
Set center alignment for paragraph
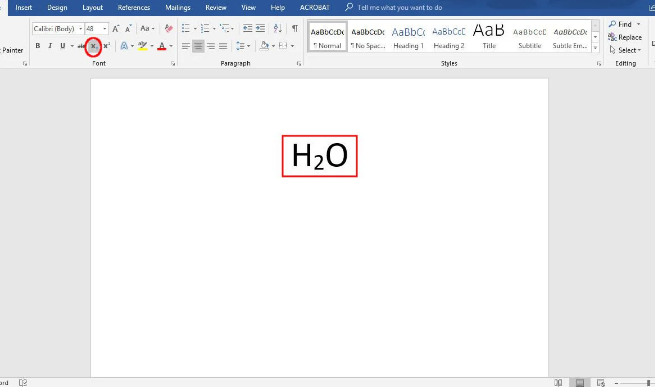tap(198, 46)
